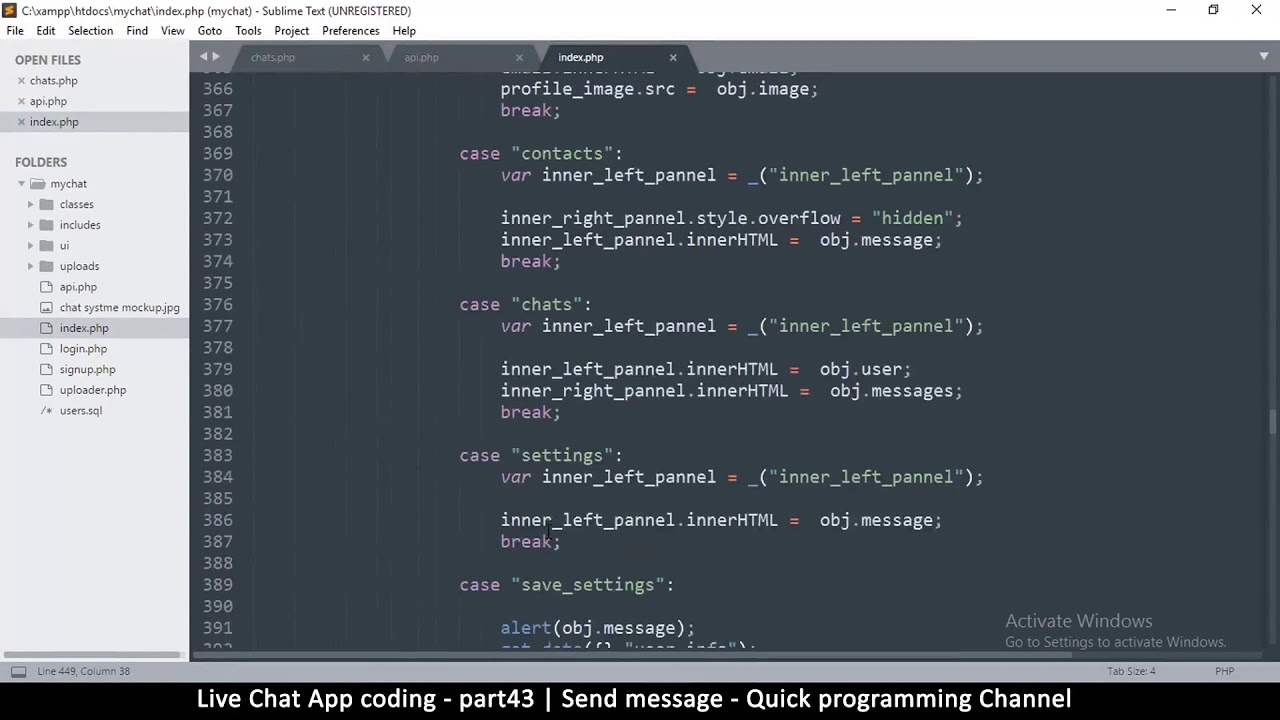Viewport: 1280px width, 720px height.
Task: Open users.sql in sidebar
Action: click(81, 411)
